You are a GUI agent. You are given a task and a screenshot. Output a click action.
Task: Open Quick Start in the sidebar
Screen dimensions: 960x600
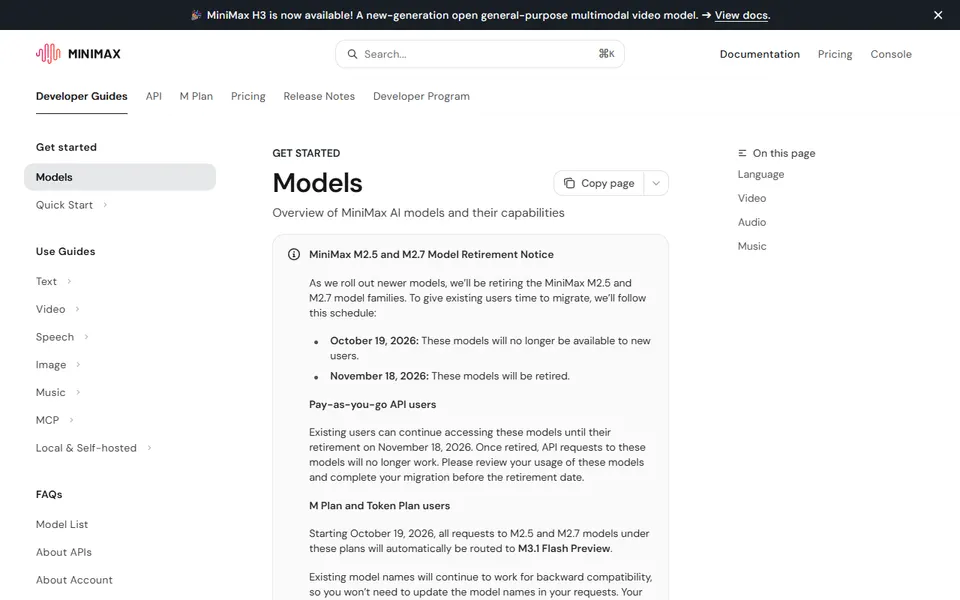64,204
